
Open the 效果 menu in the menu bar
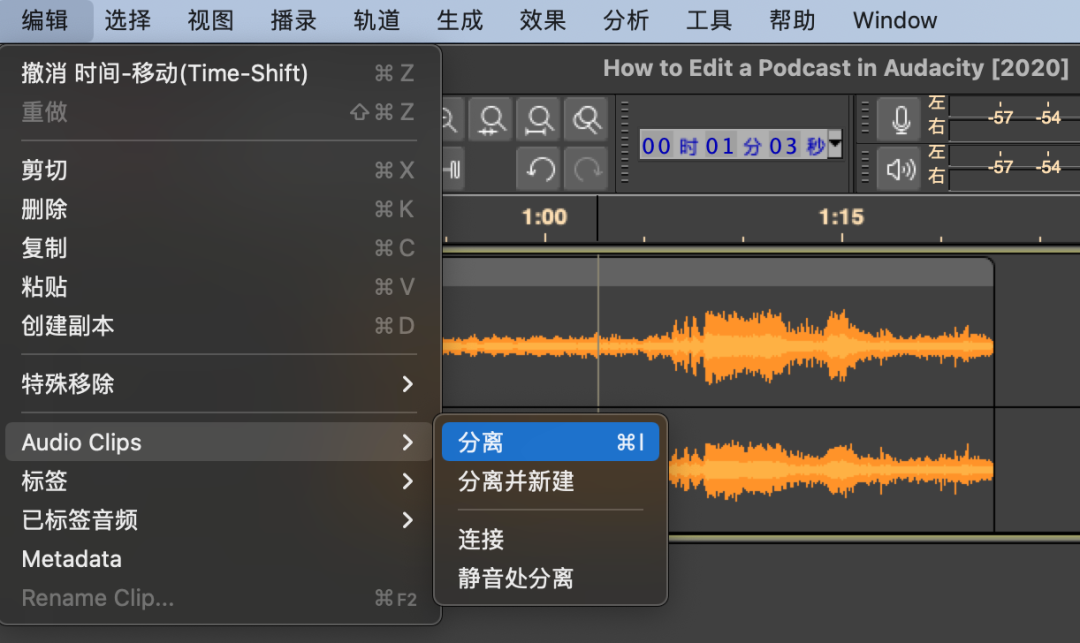543,20
